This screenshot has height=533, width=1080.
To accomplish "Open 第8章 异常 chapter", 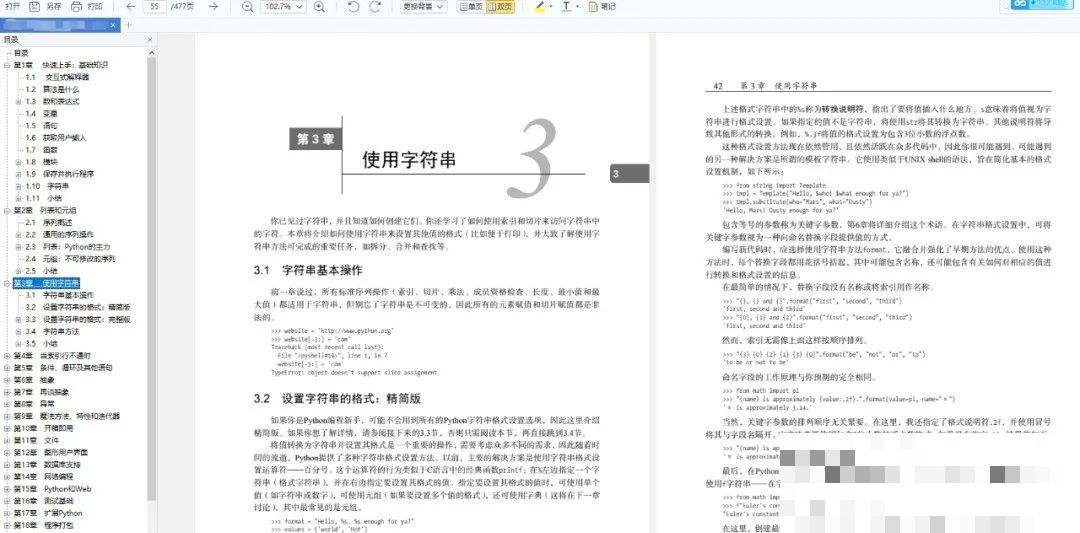I will 33,404.
